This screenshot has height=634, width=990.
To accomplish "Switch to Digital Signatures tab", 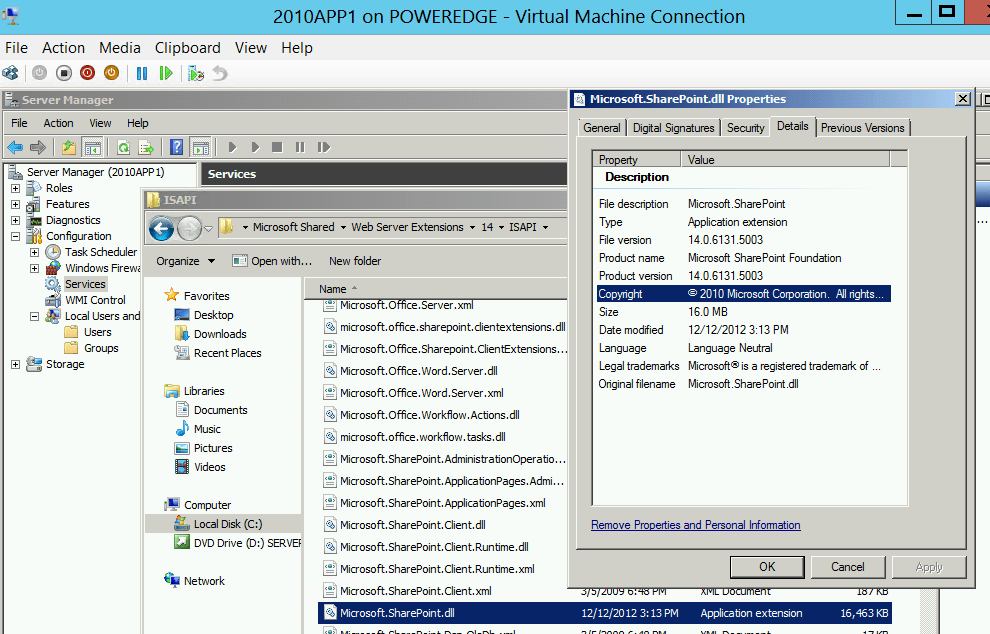I will tap(673, 128).
